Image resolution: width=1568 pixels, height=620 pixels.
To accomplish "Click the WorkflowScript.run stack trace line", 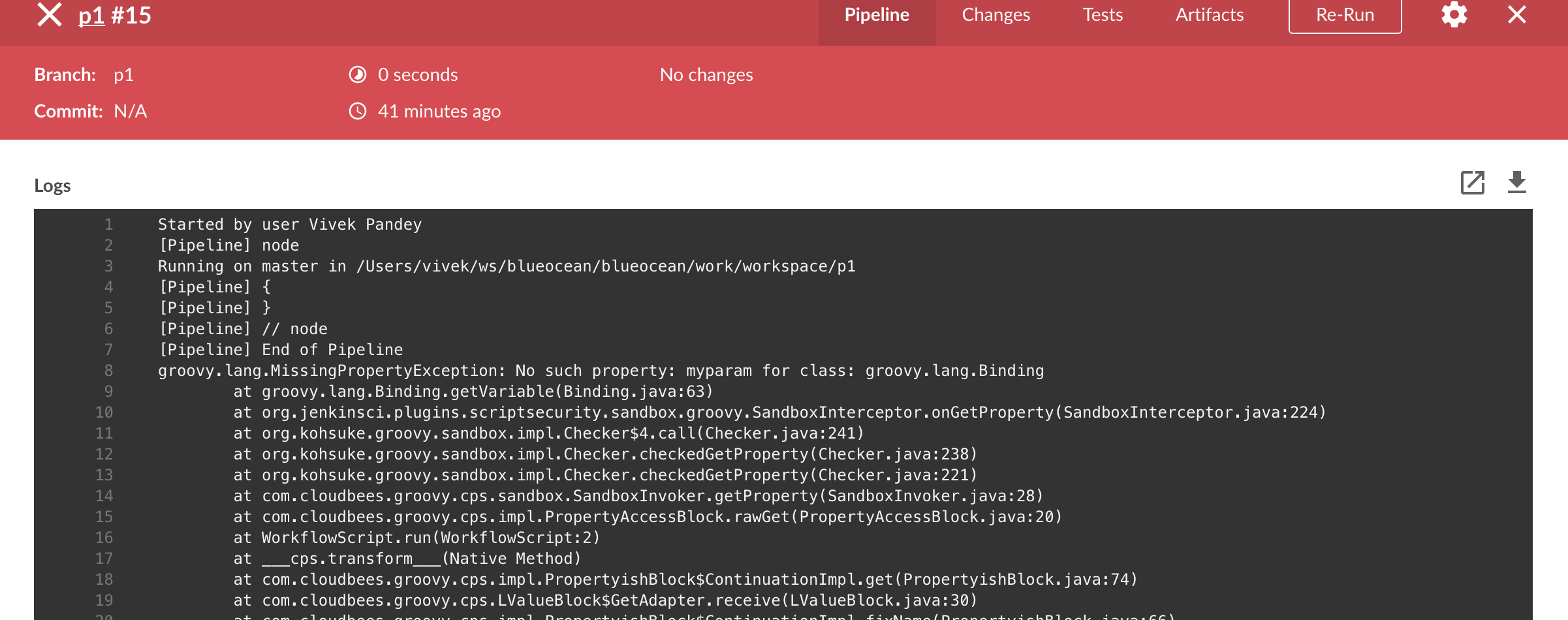I will pos(416,538).
